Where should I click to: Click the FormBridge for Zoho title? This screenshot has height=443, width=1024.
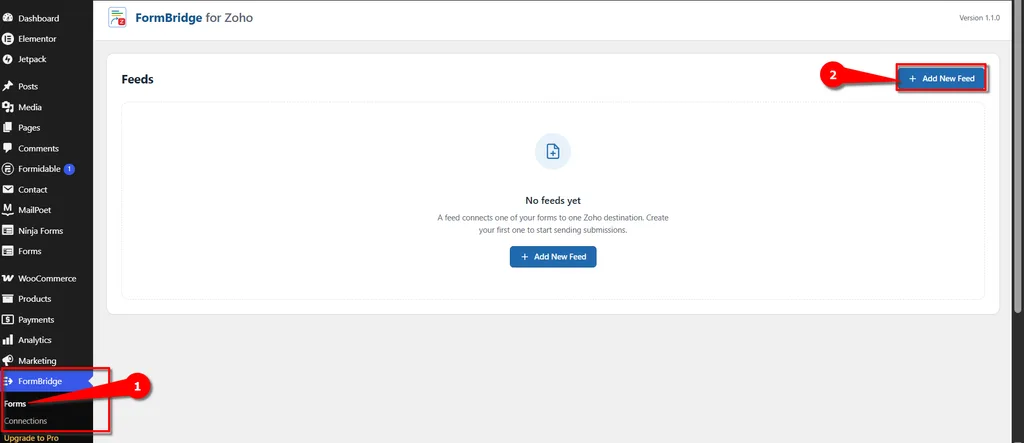[194, 18]
